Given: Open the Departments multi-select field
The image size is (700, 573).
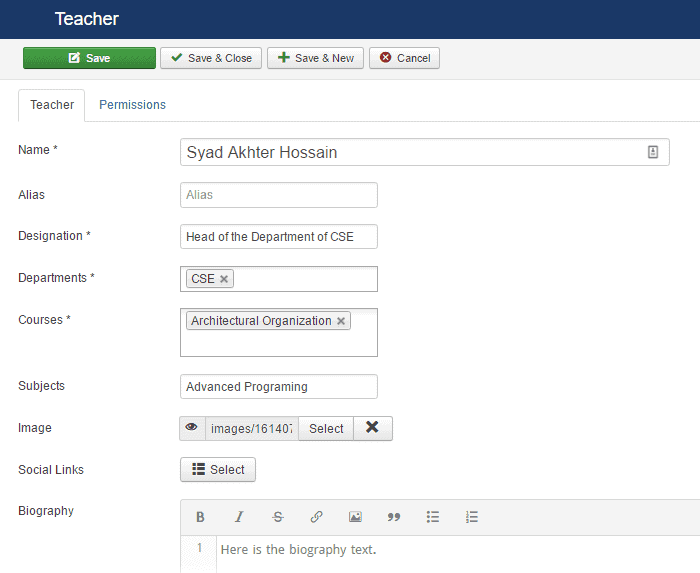Looking at the screenshot, I should click(x=305, y=279).
